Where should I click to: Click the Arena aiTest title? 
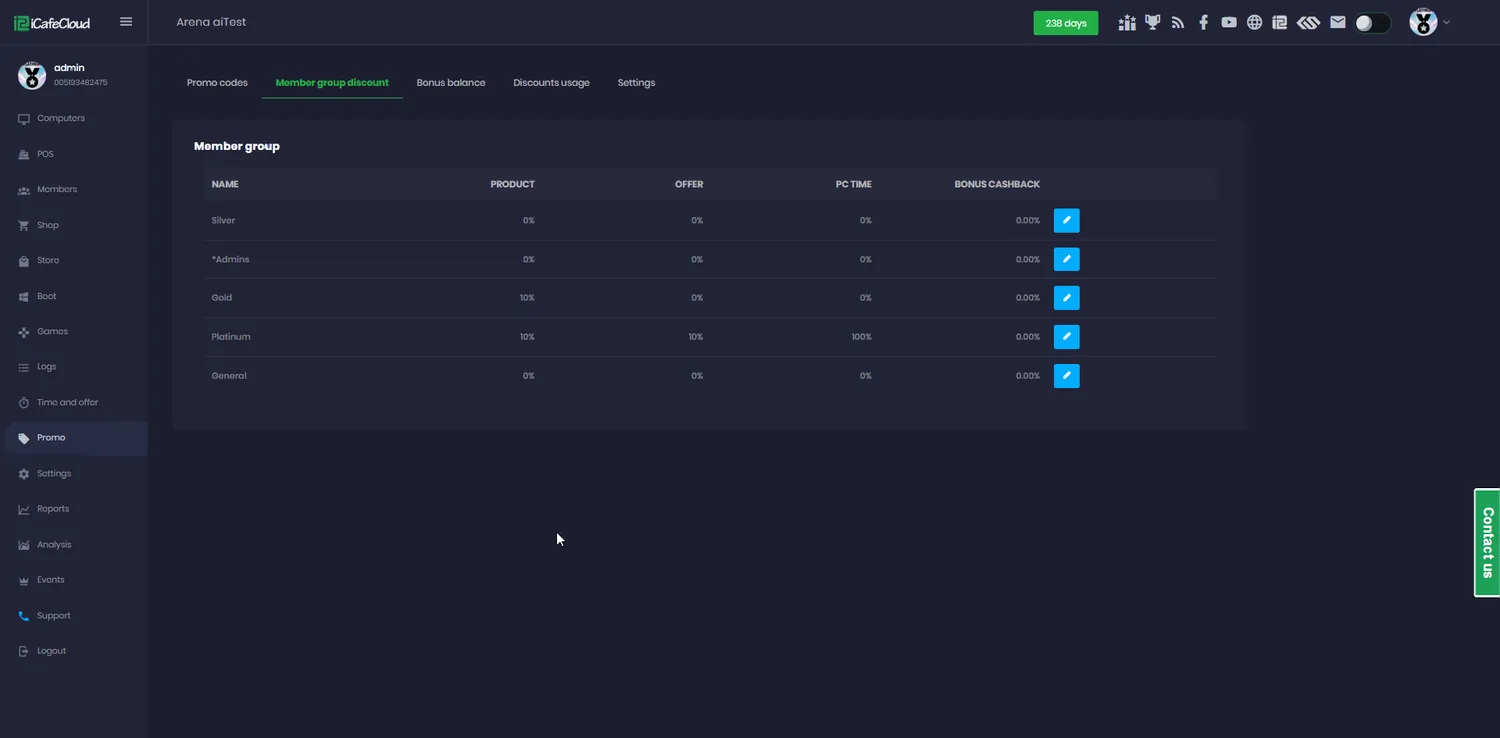click(211, 22)
